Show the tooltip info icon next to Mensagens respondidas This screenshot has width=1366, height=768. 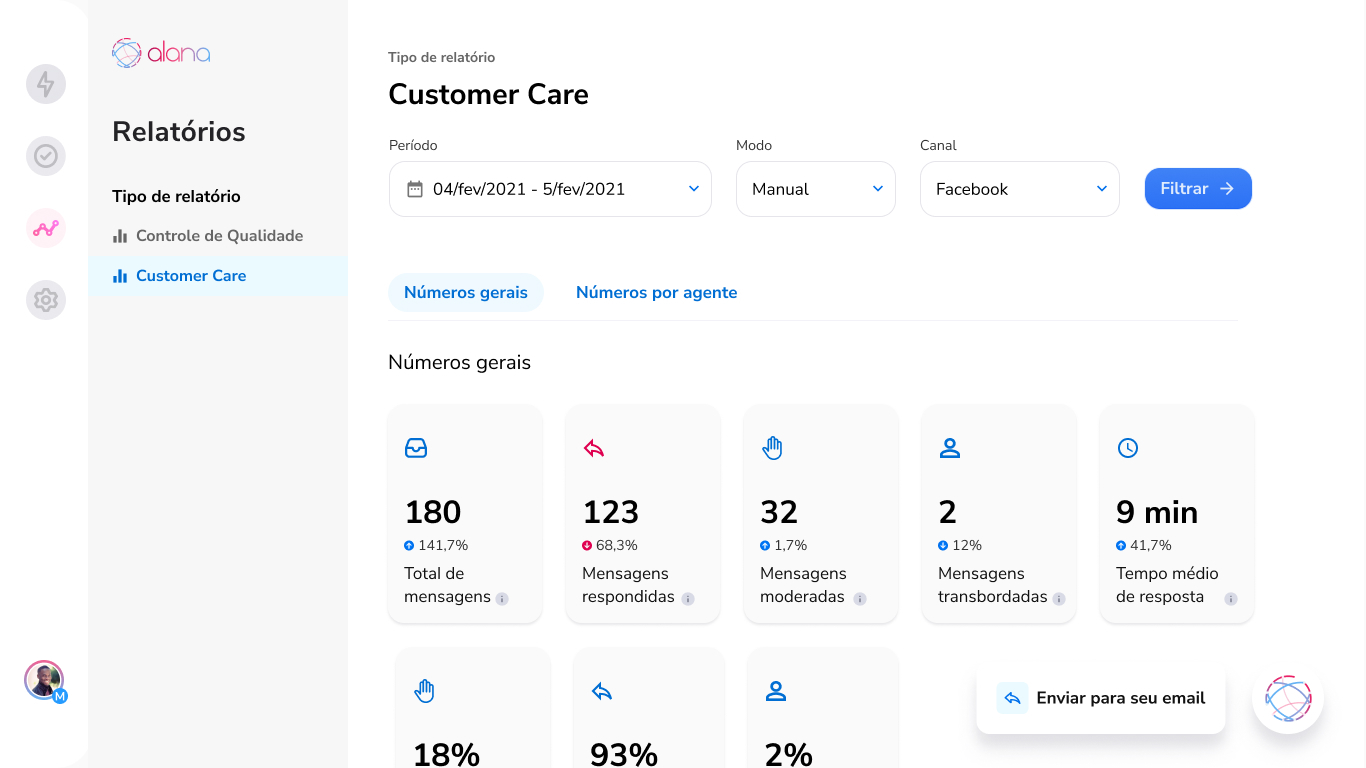(687, 599)
